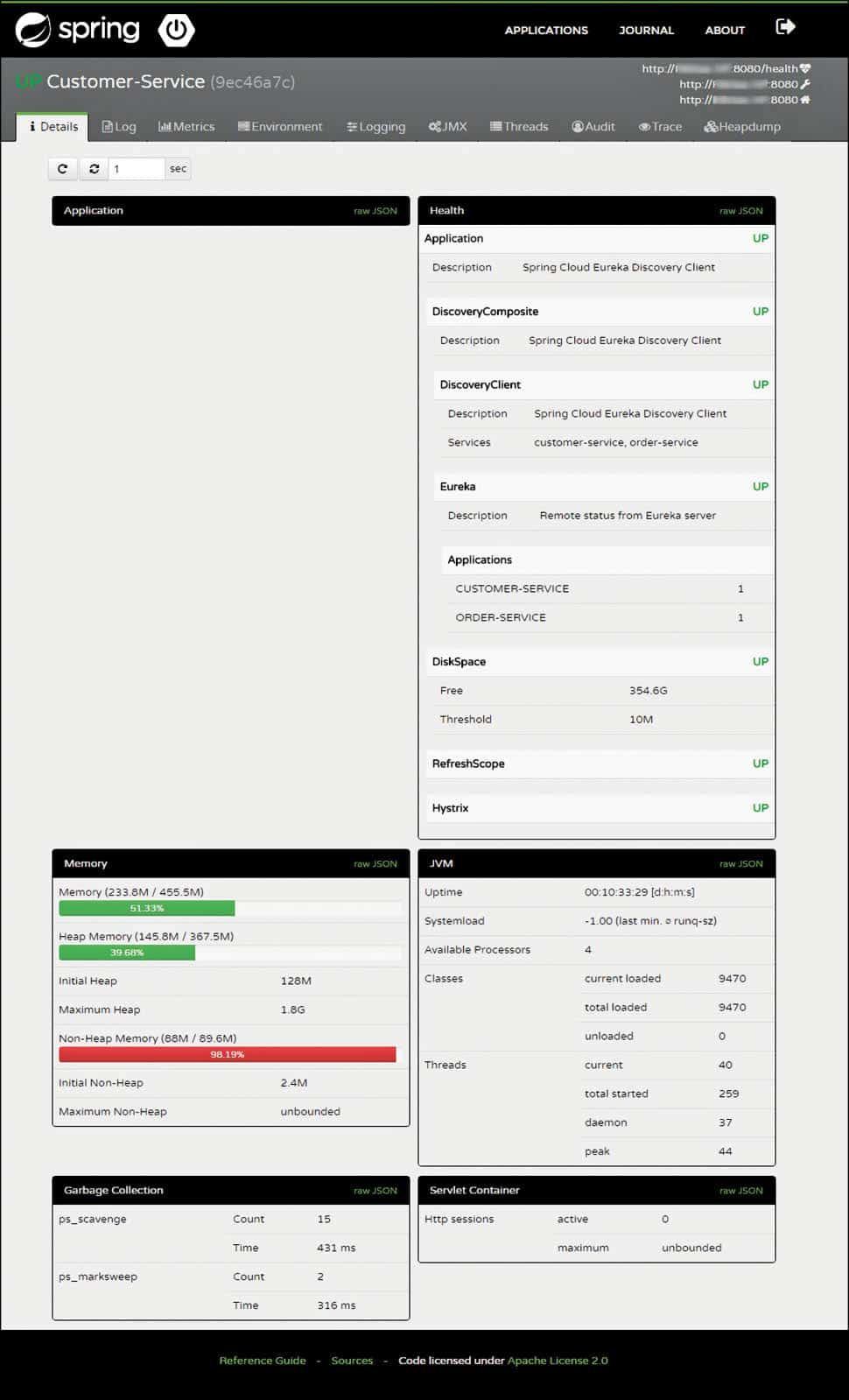
Task: Click the Spring Boot power icon
Action: [176, 30]
